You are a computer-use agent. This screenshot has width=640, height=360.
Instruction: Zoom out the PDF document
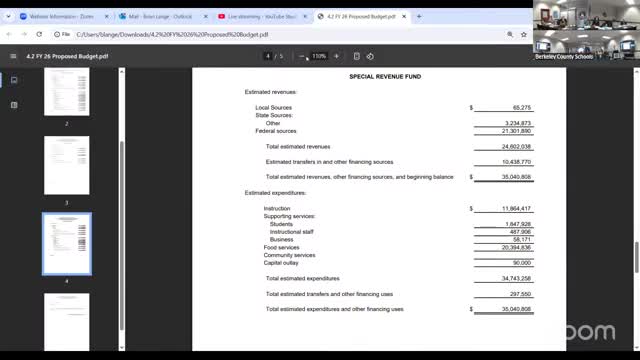click(302, 56)
